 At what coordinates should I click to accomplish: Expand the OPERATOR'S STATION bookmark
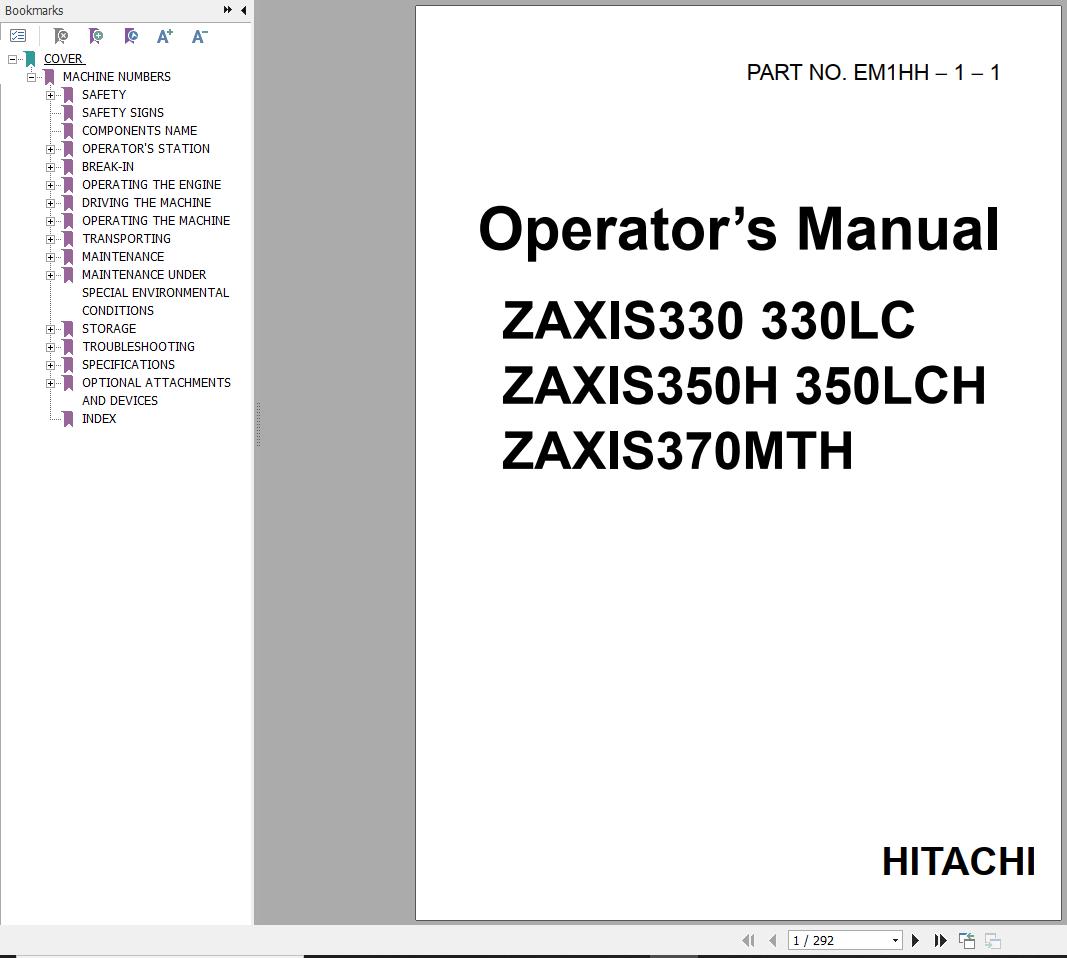(x=50, y=149)
